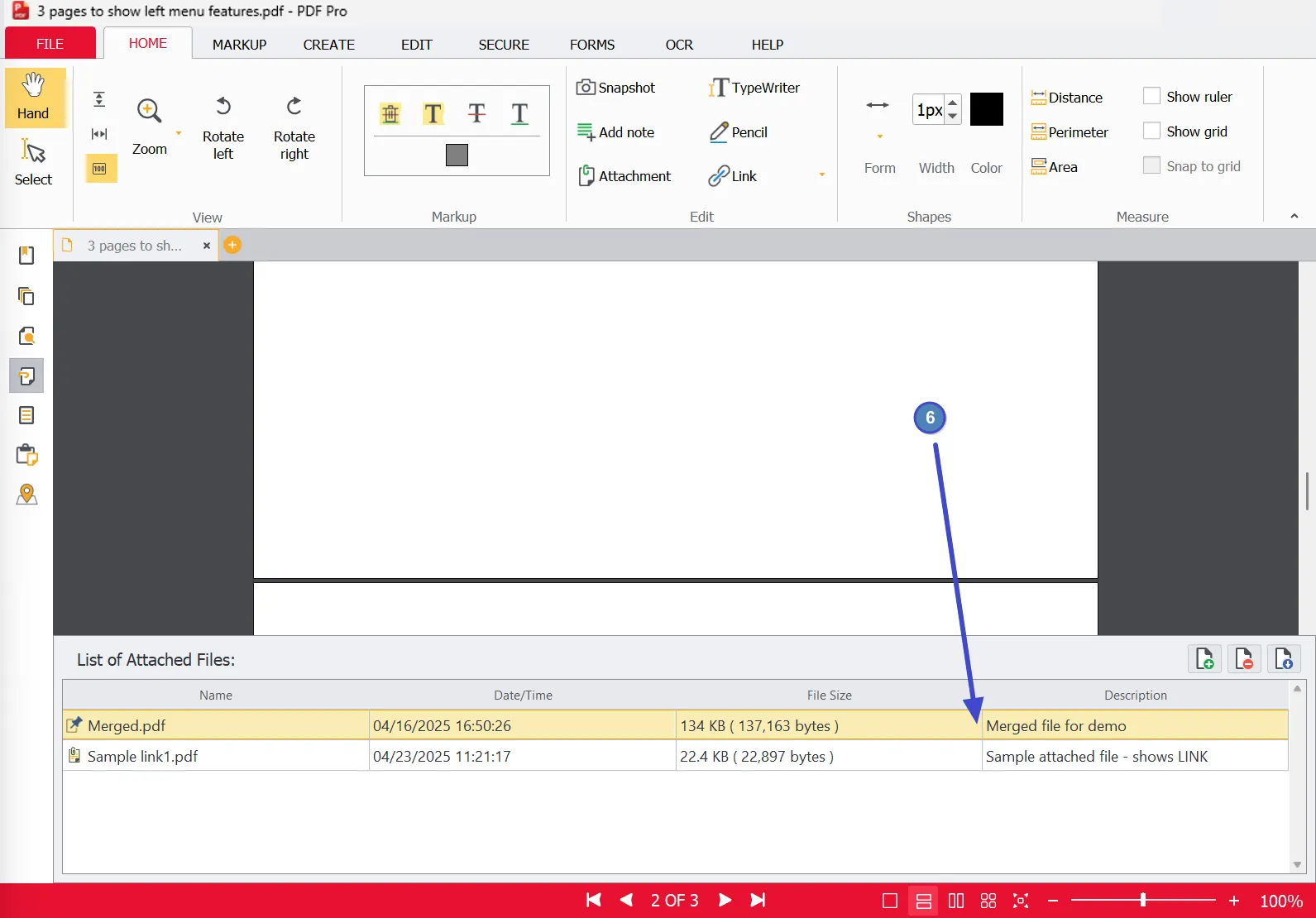Open the FILE menu
The width and height of the screenshot is (1316, 918).
pos(50,44)
